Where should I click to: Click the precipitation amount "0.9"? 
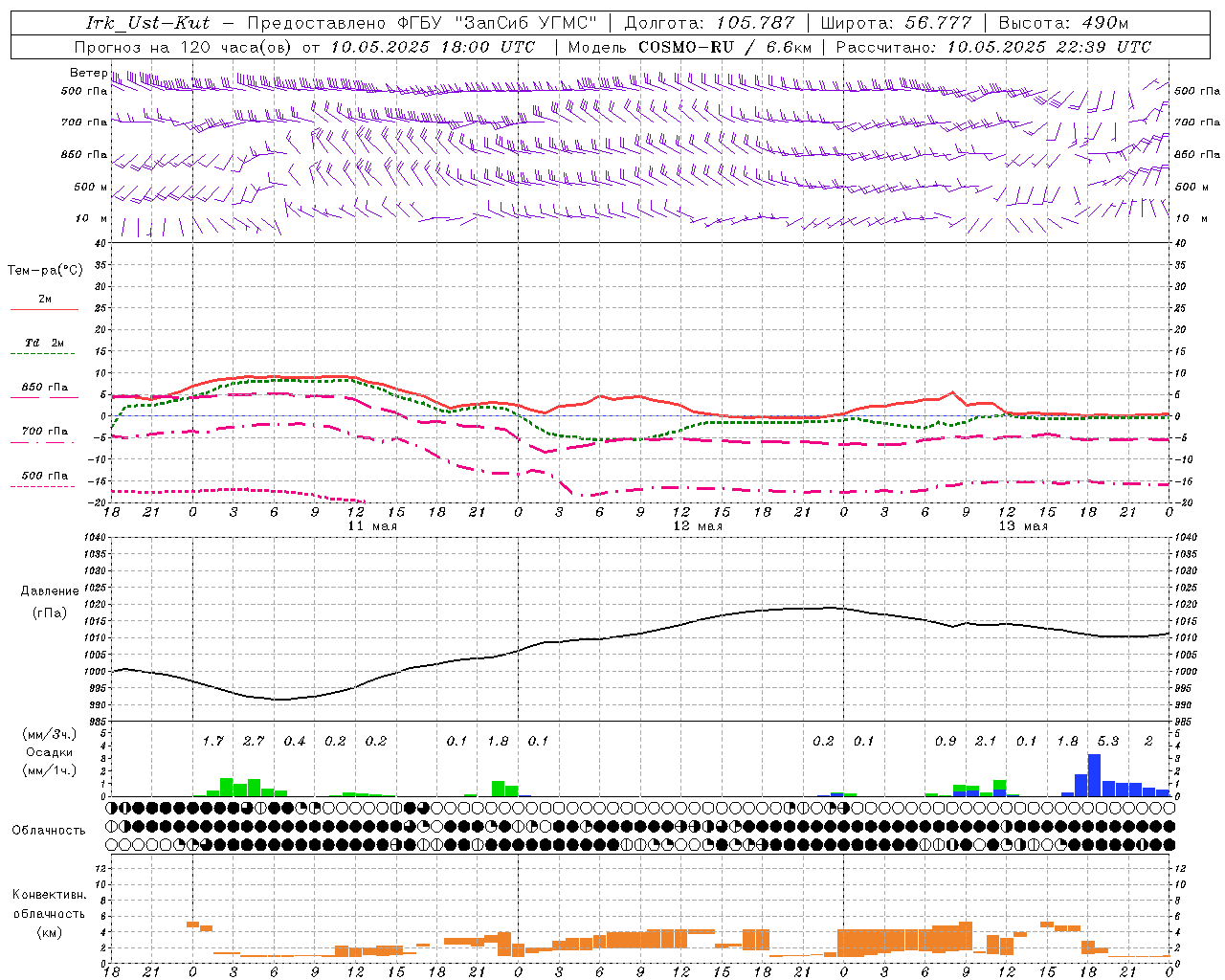point(946,741)
